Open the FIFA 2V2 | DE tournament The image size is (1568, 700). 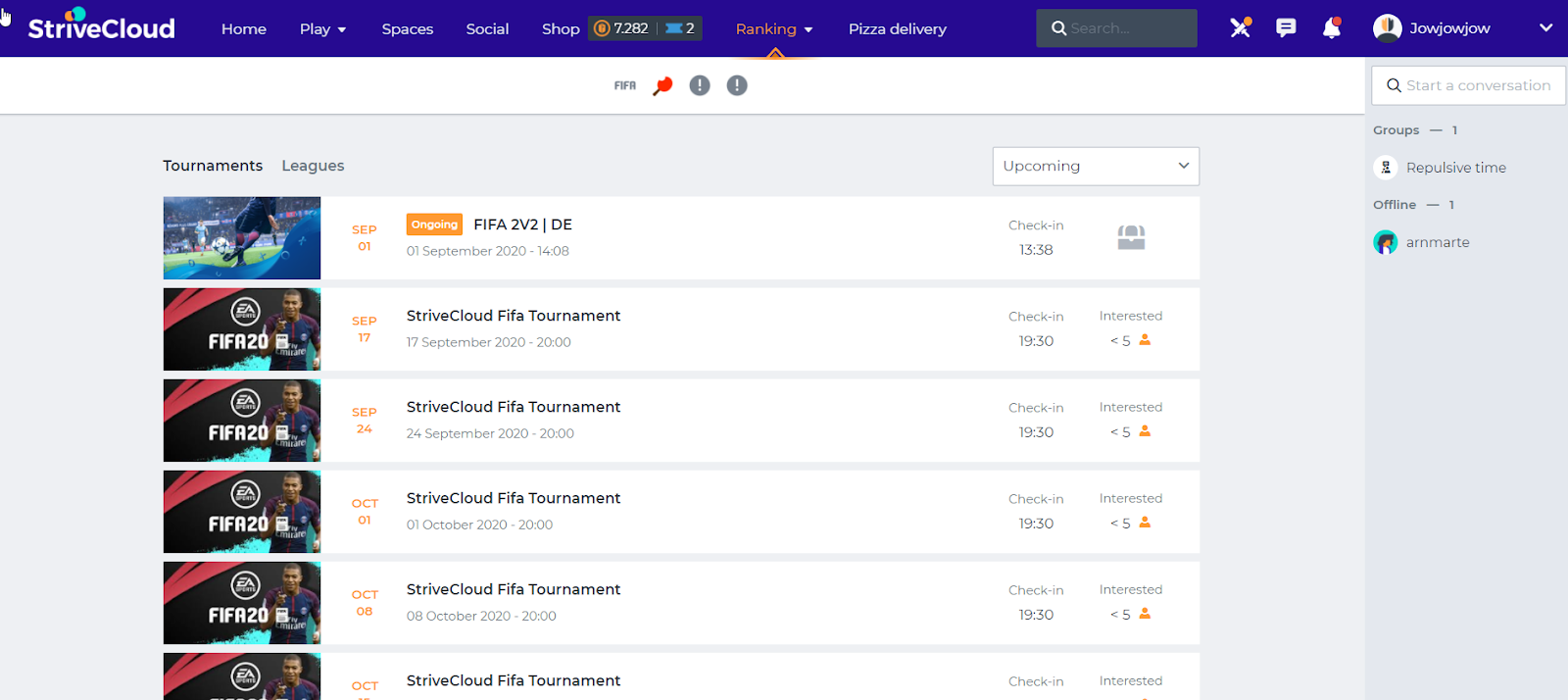point(522,225)
